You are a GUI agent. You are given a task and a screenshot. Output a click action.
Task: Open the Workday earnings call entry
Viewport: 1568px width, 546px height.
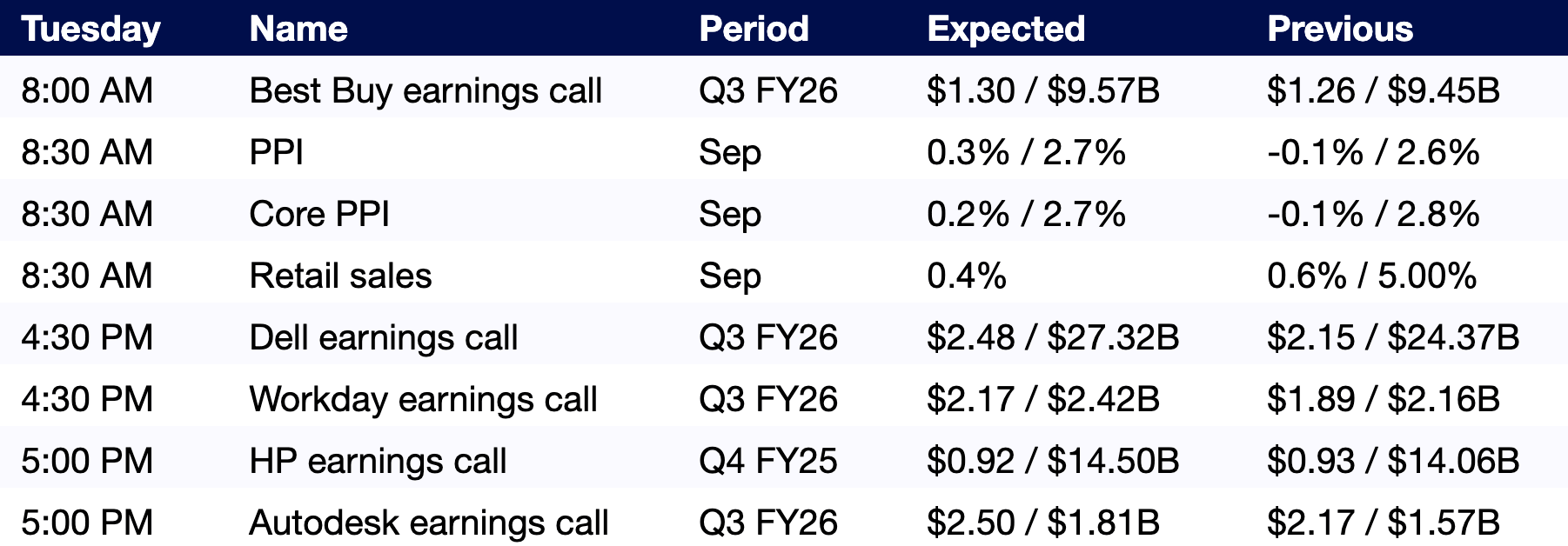(423, 399)
